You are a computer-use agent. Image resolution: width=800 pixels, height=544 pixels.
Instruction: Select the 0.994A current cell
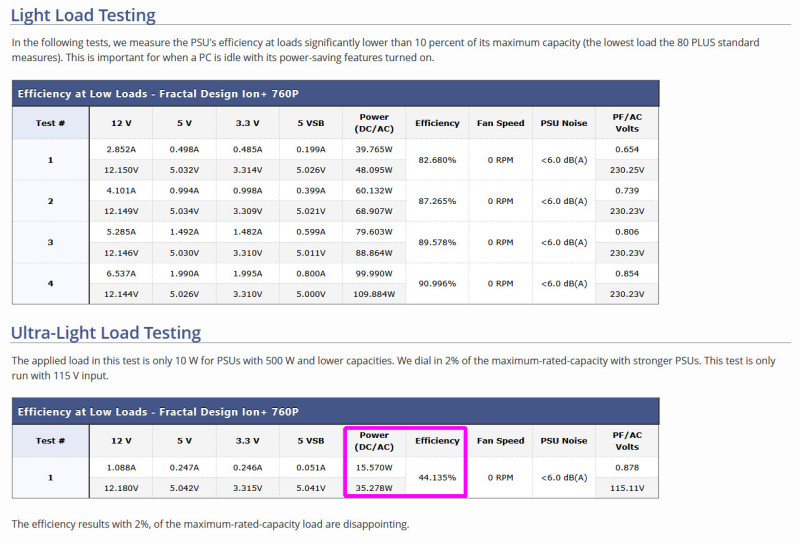pos(184,191)
